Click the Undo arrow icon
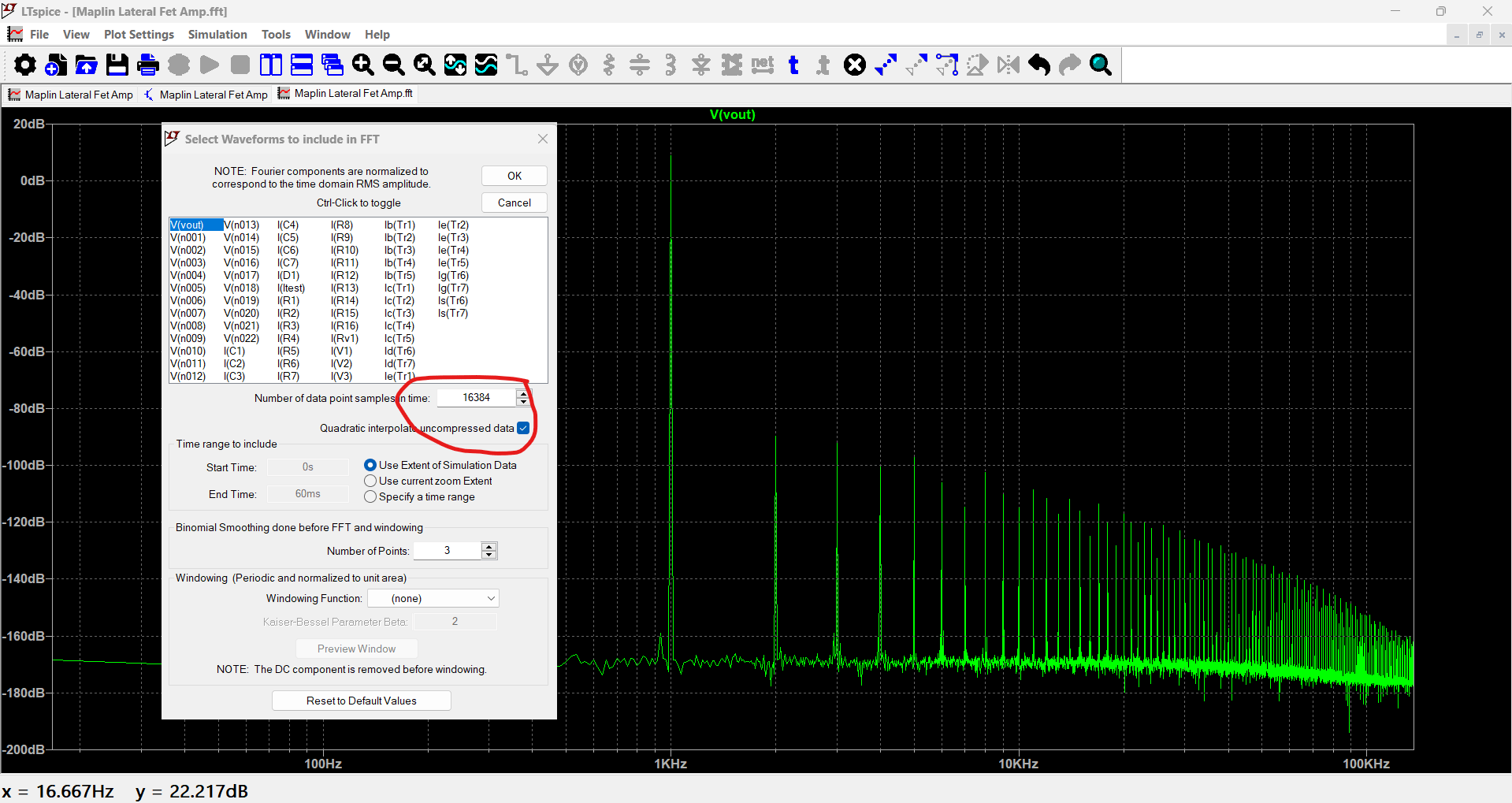 click(x=1039, y=65)
